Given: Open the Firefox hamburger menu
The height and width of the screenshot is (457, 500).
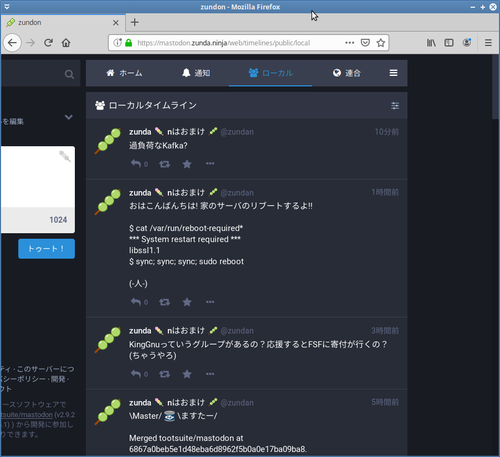Looking at the screenshot, I should click(x=488, y=43).
